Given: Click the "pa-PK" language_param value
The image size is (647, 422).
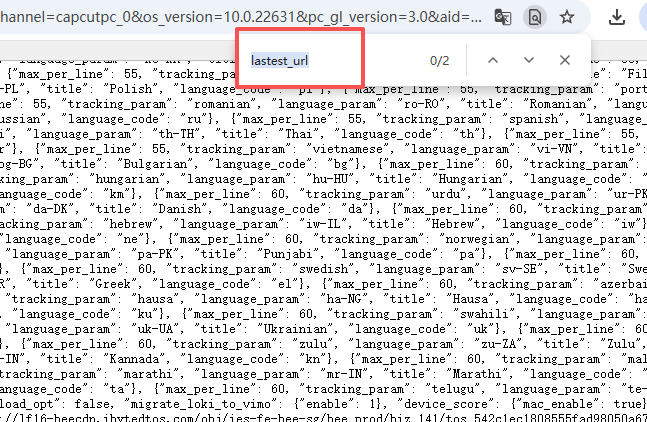Looking at the screenshot, I should tap(156, 254).
